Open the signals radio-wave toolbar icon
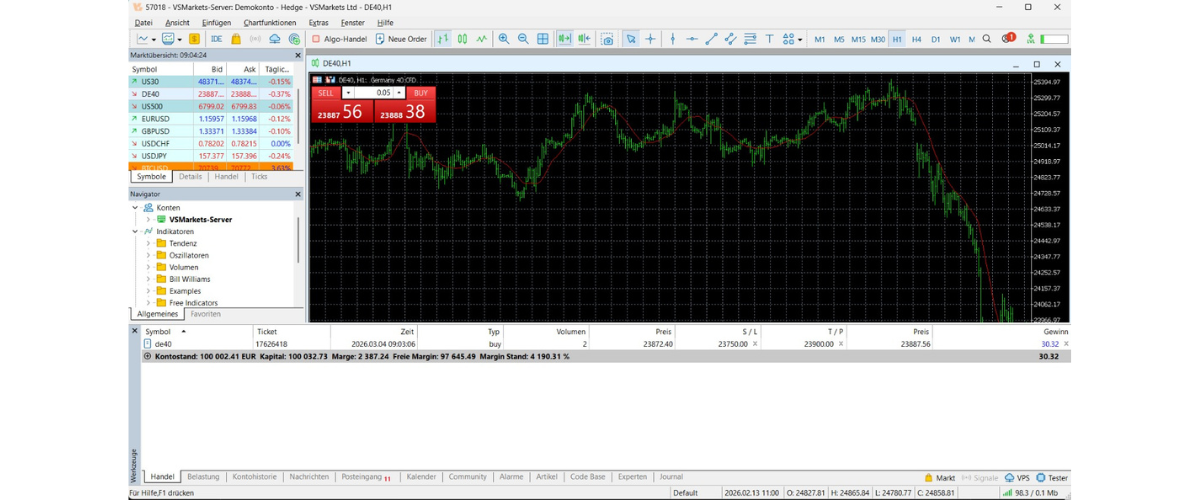Image resolution: width=1200 pixels, height=500 pixels. (255, 39)
